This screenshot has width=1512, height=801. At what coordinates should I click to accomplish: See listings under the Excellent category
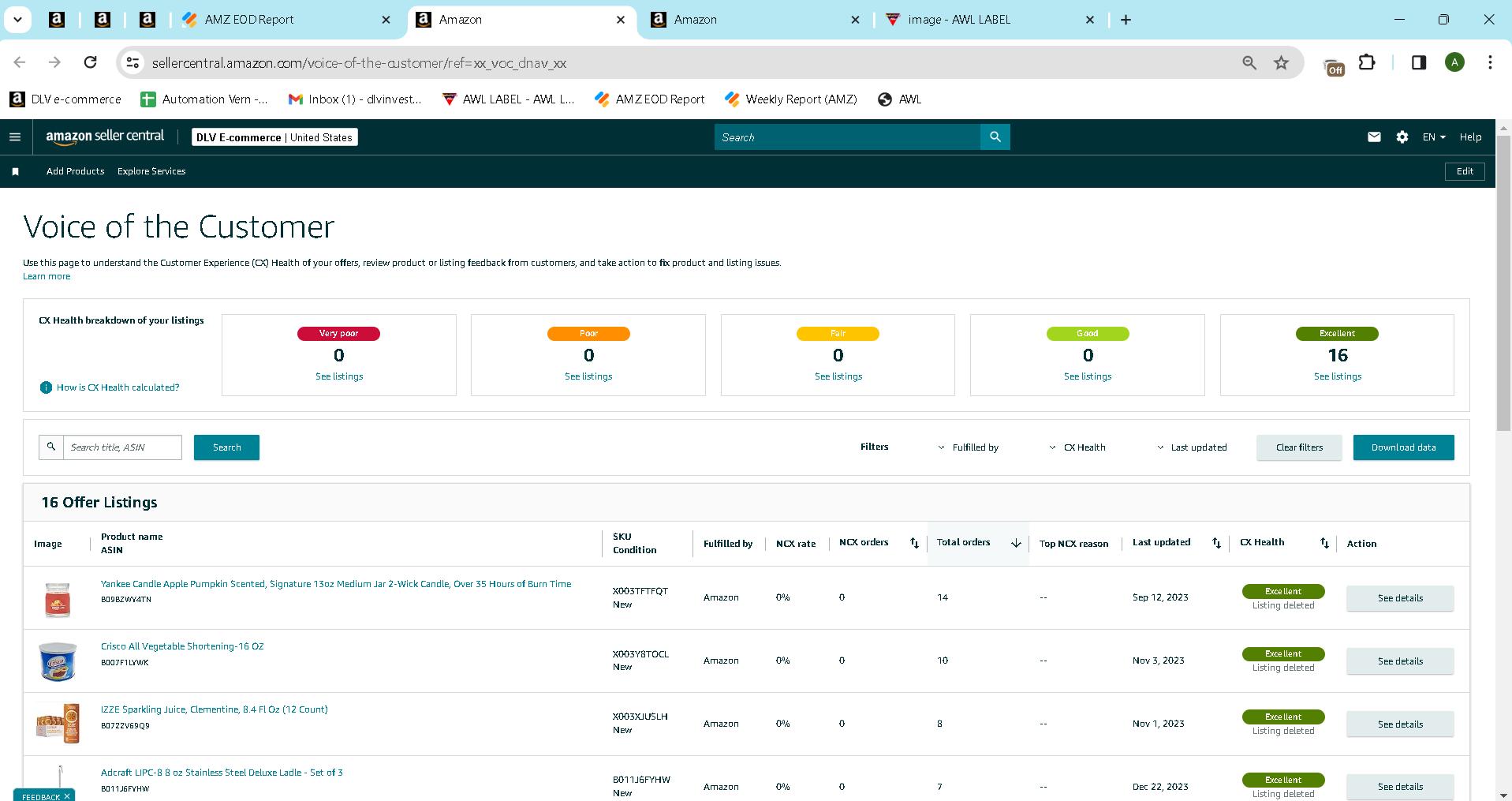pyautogui.click(x=1337, y=376)
